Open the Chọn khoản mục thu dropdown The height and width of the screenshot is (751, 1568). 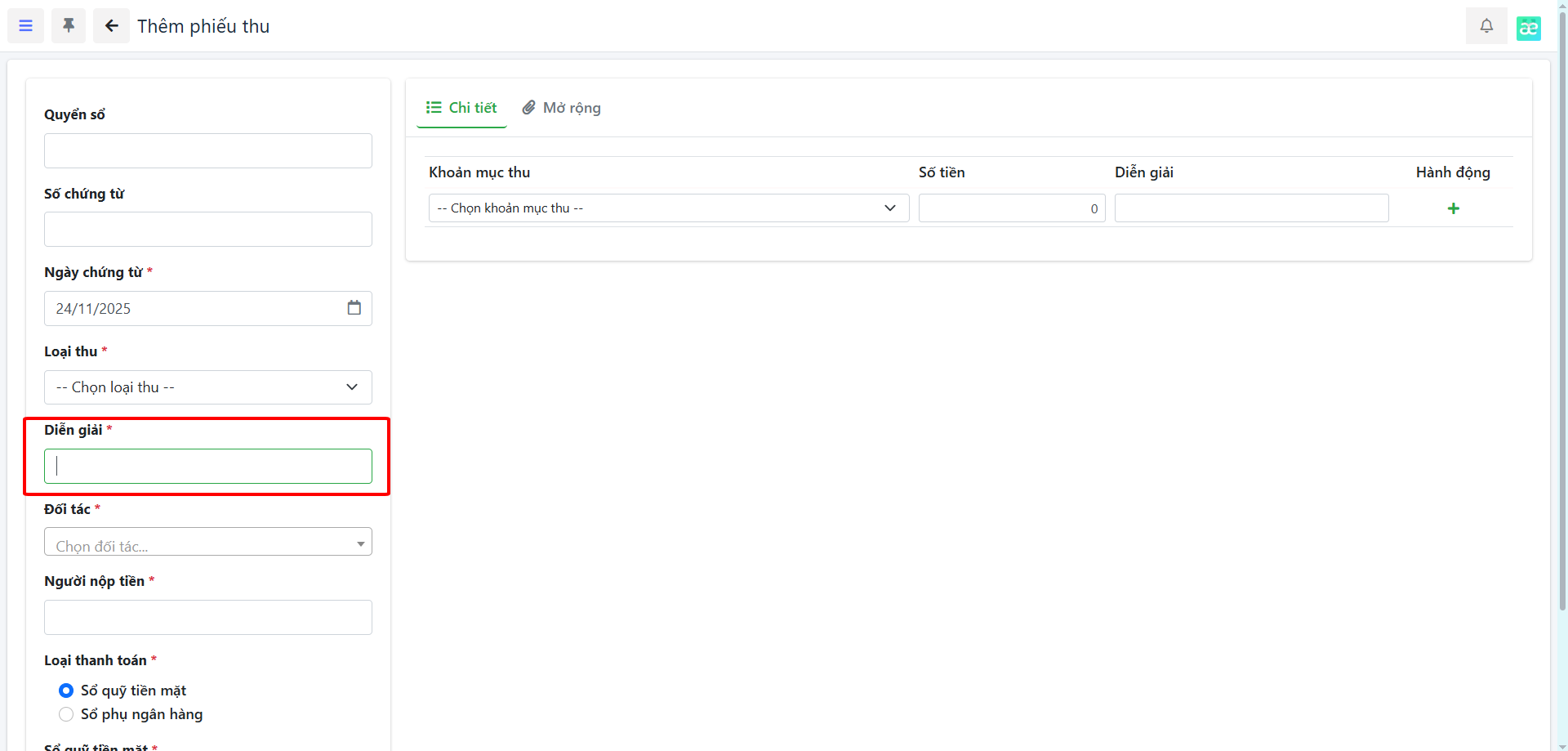tap(667, 208)
